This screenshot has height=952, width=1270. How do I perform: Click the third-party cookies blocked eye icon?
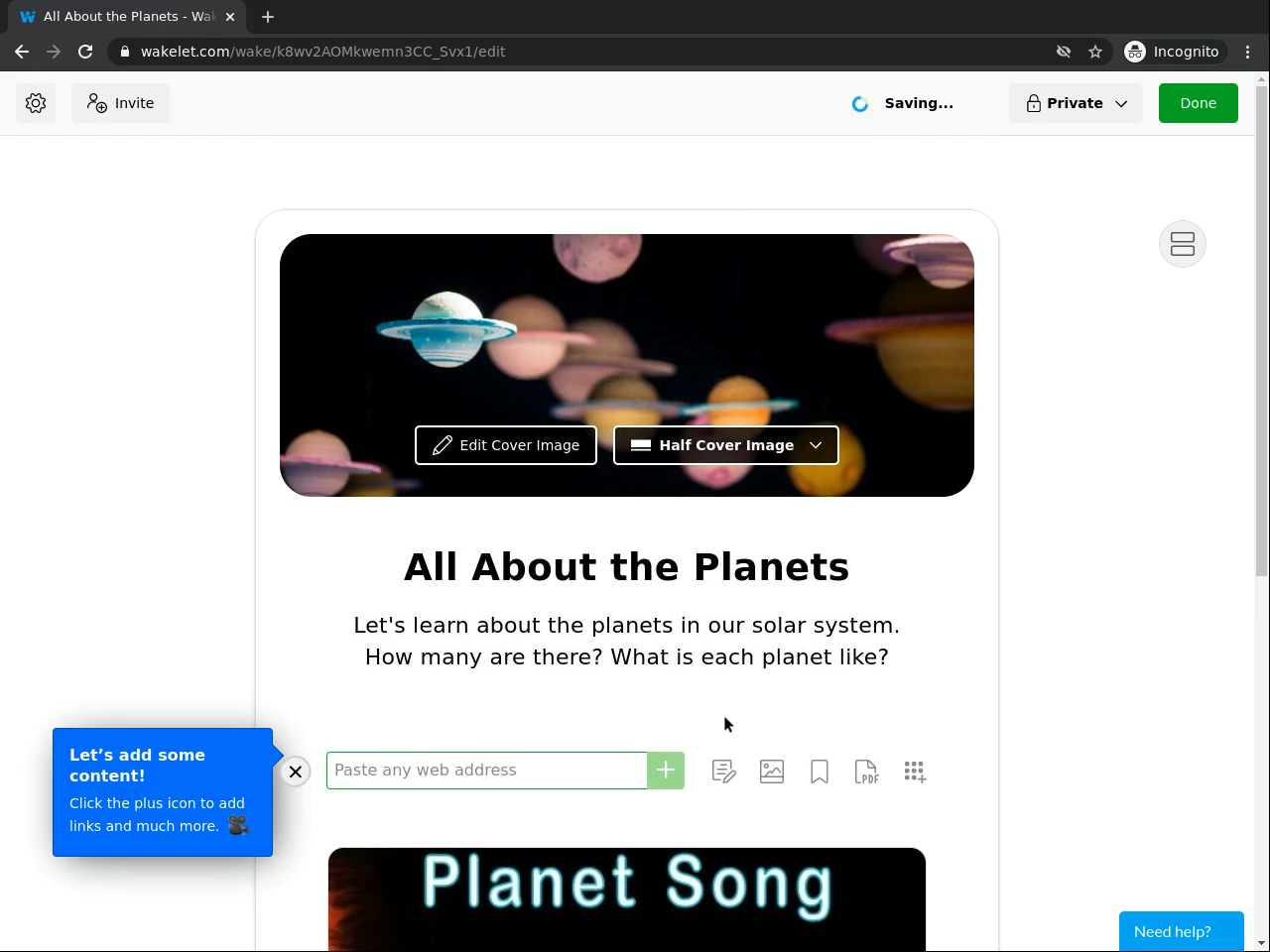coord(1064,52)
